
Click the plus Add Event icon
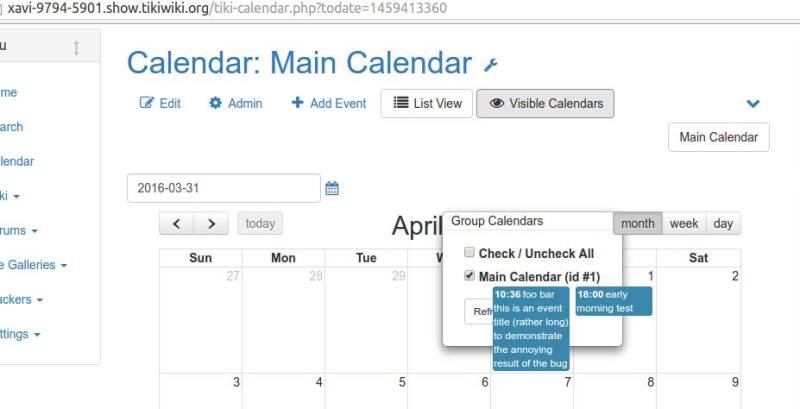click(x=297, y=103)
